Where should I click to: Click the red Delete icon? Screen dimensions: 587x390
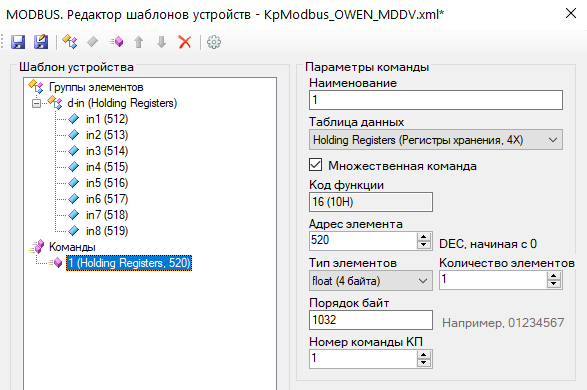(185, 42)
